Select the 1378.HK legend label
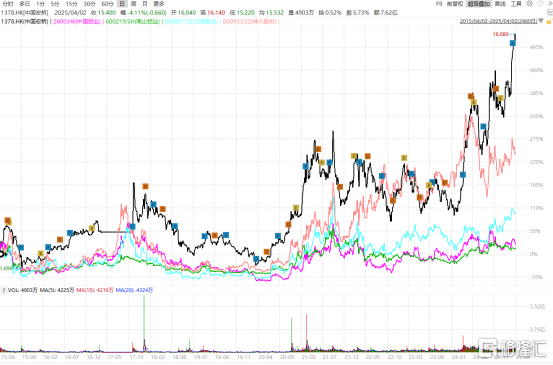 [x=24, y=22]
